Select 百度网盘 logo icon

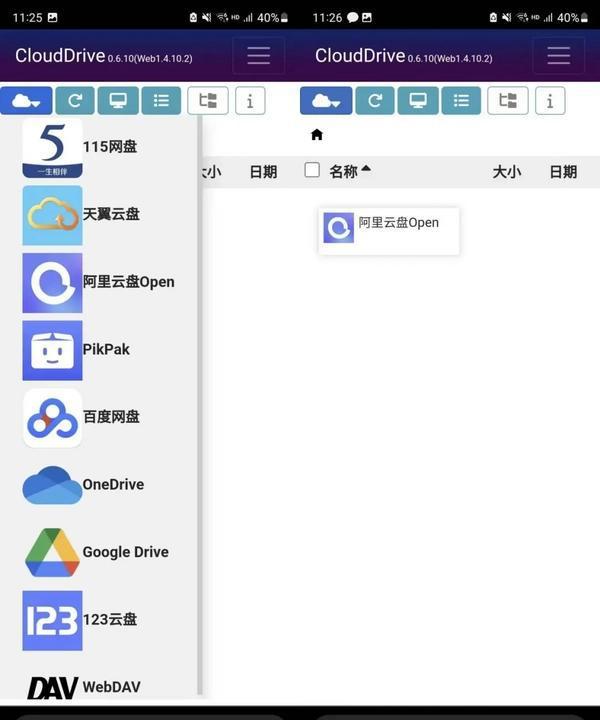click(52, 418)
